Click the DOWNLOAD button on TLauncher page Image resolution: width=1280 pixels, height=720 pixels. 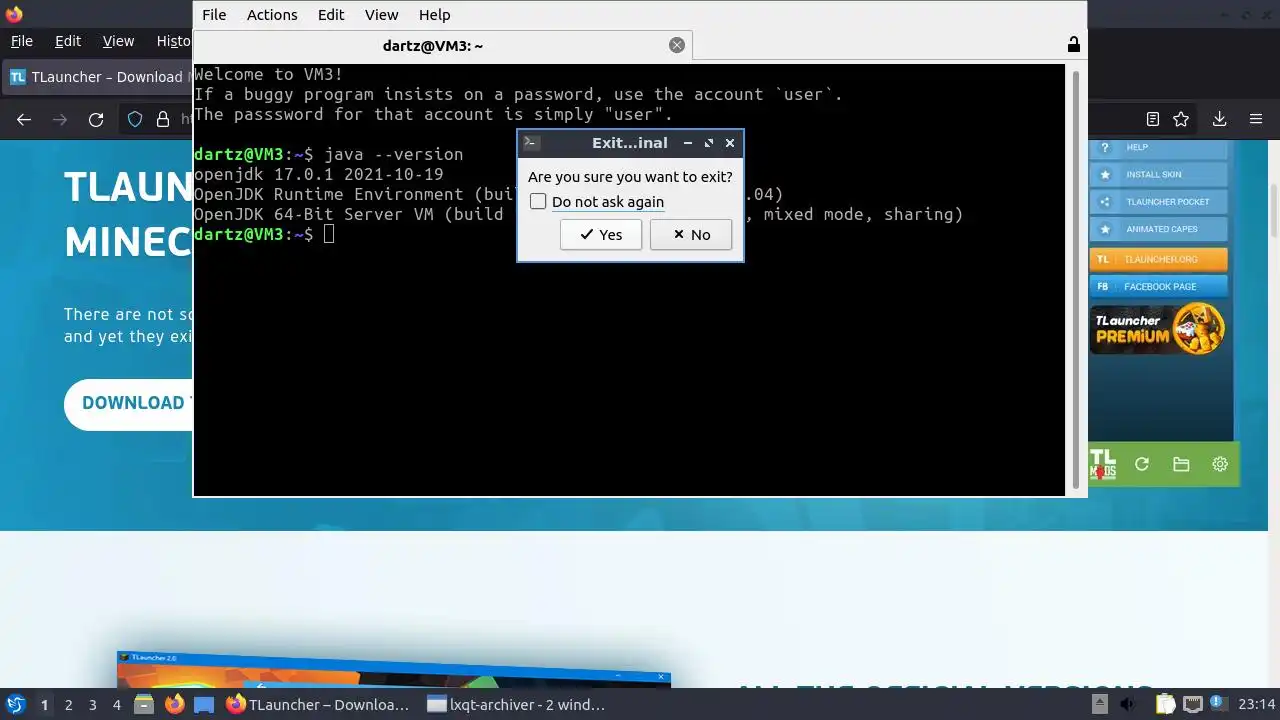tap(128, 403)
